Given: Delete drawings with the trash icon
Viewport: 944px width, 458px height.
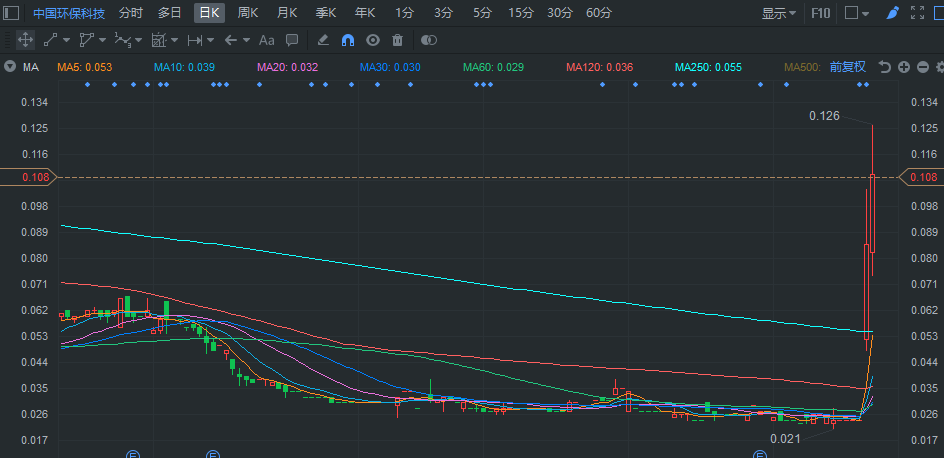Looking at the screenshot, I should [397, 40].
